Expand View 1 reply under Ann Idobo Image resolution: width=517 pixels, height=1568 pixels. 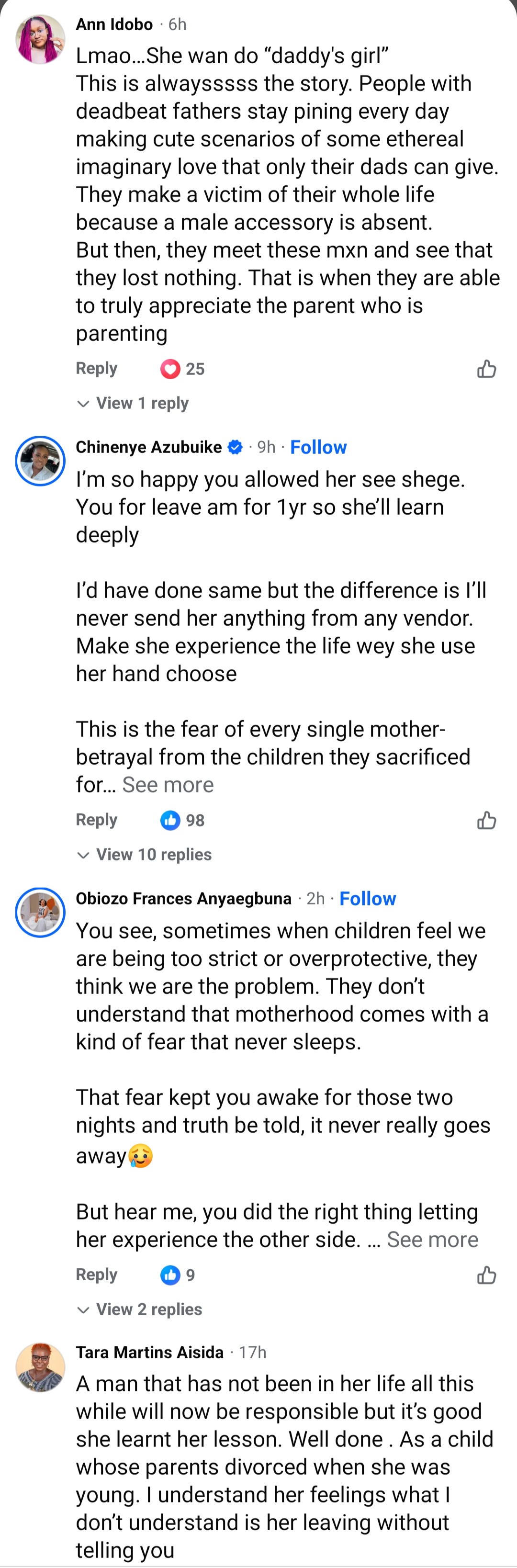click(142, 404)
